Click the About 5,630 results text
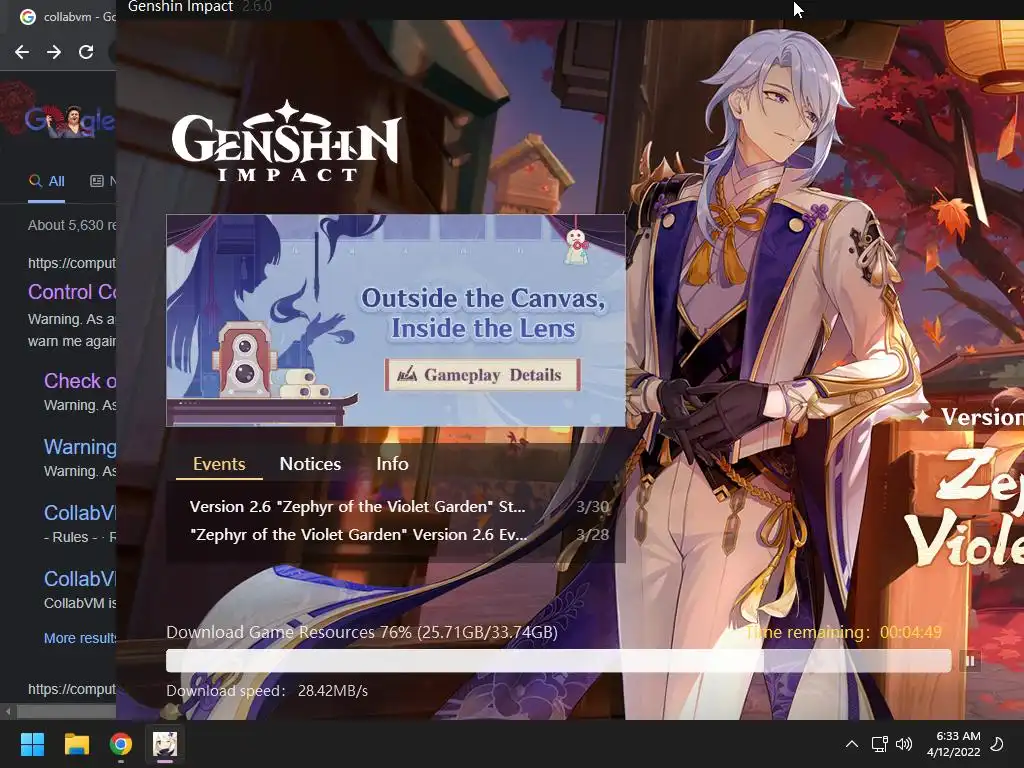This screenshot has width=1024, height=768. click(x=72, y=225)
